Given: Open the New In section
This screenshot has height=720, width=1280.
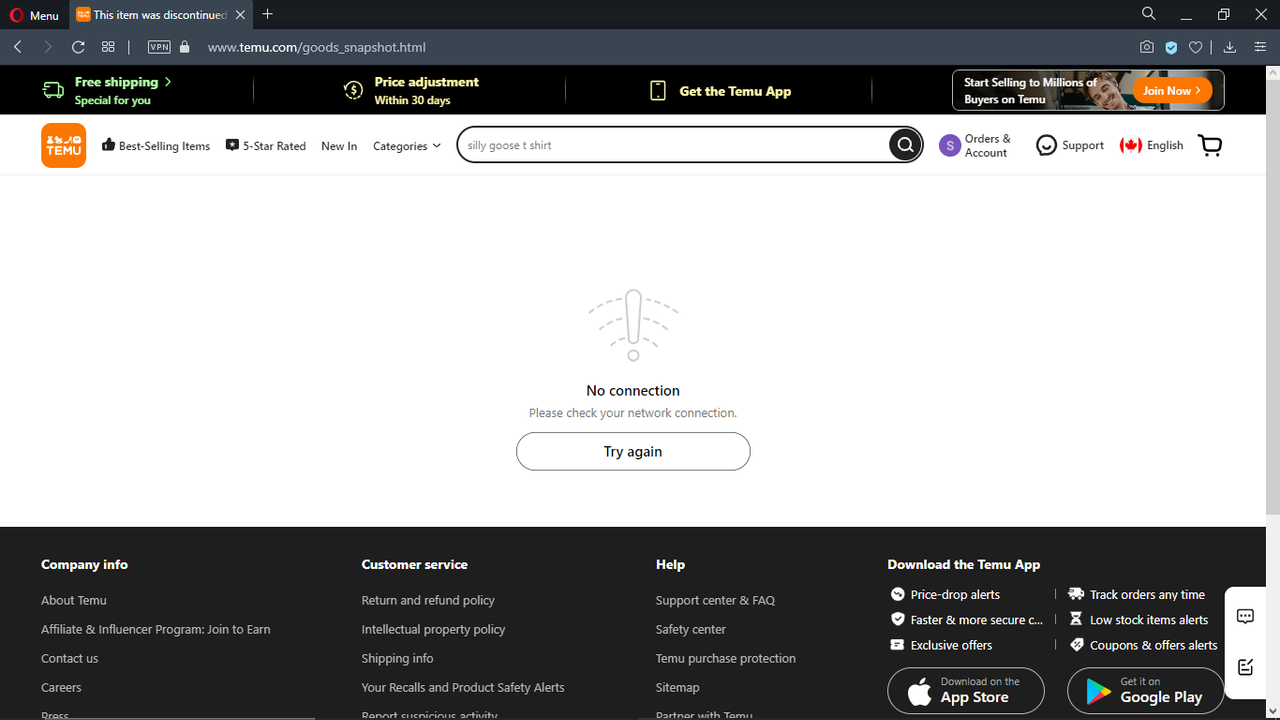Looking at the screenshot, I should pyautogui.click(x=339, y=146).
